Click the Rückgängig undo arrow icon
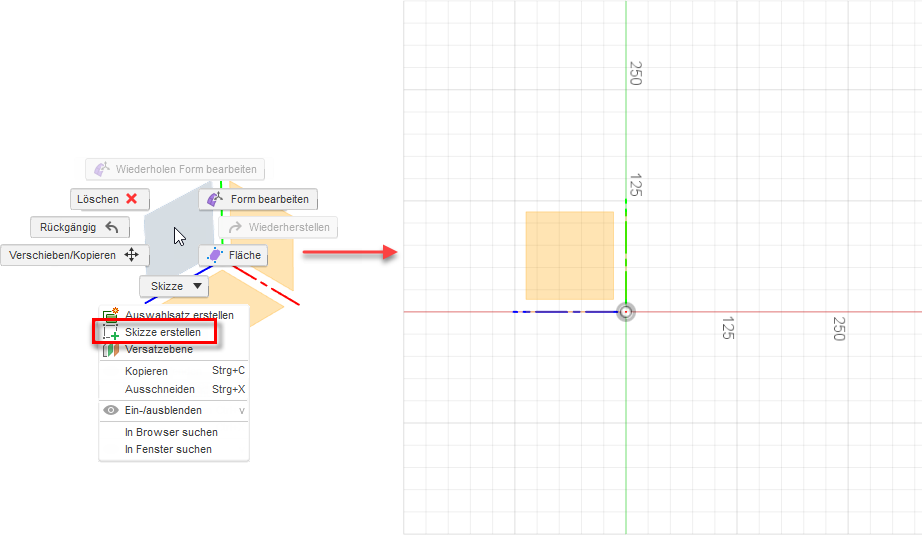 [x=112, y=227]
